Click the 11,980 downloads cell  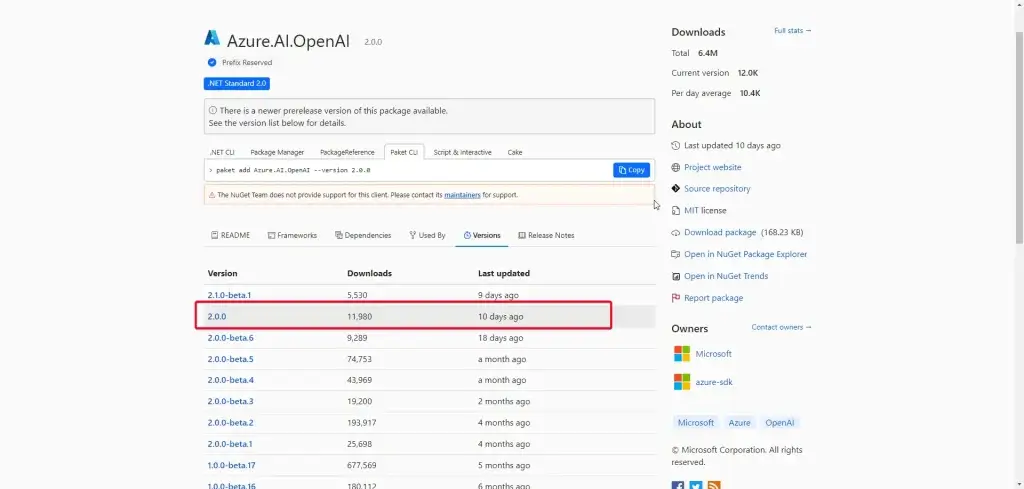(x=359, y=317)
